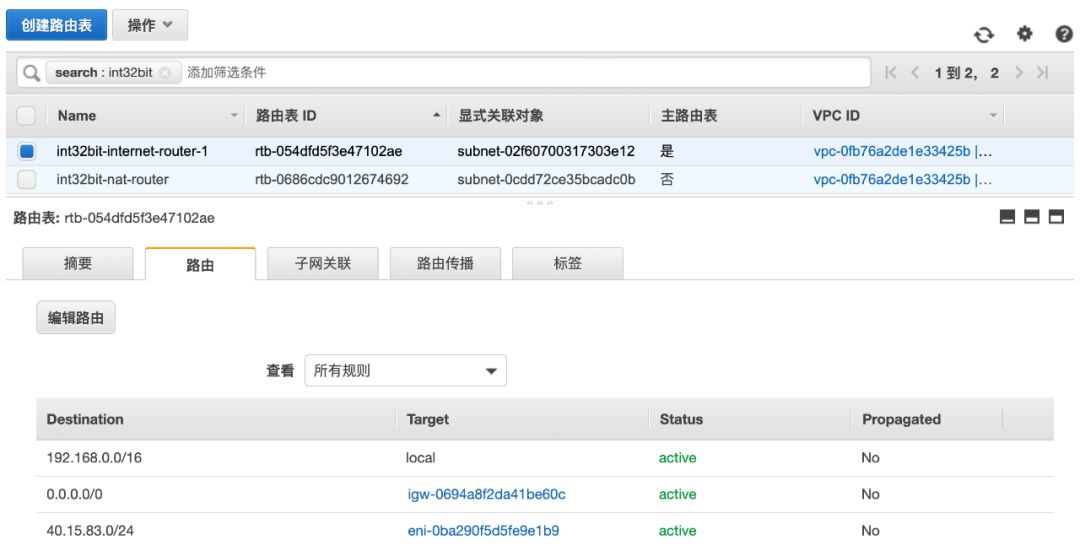
Task: Click the refresh icon
Action: tap(984, 34)
